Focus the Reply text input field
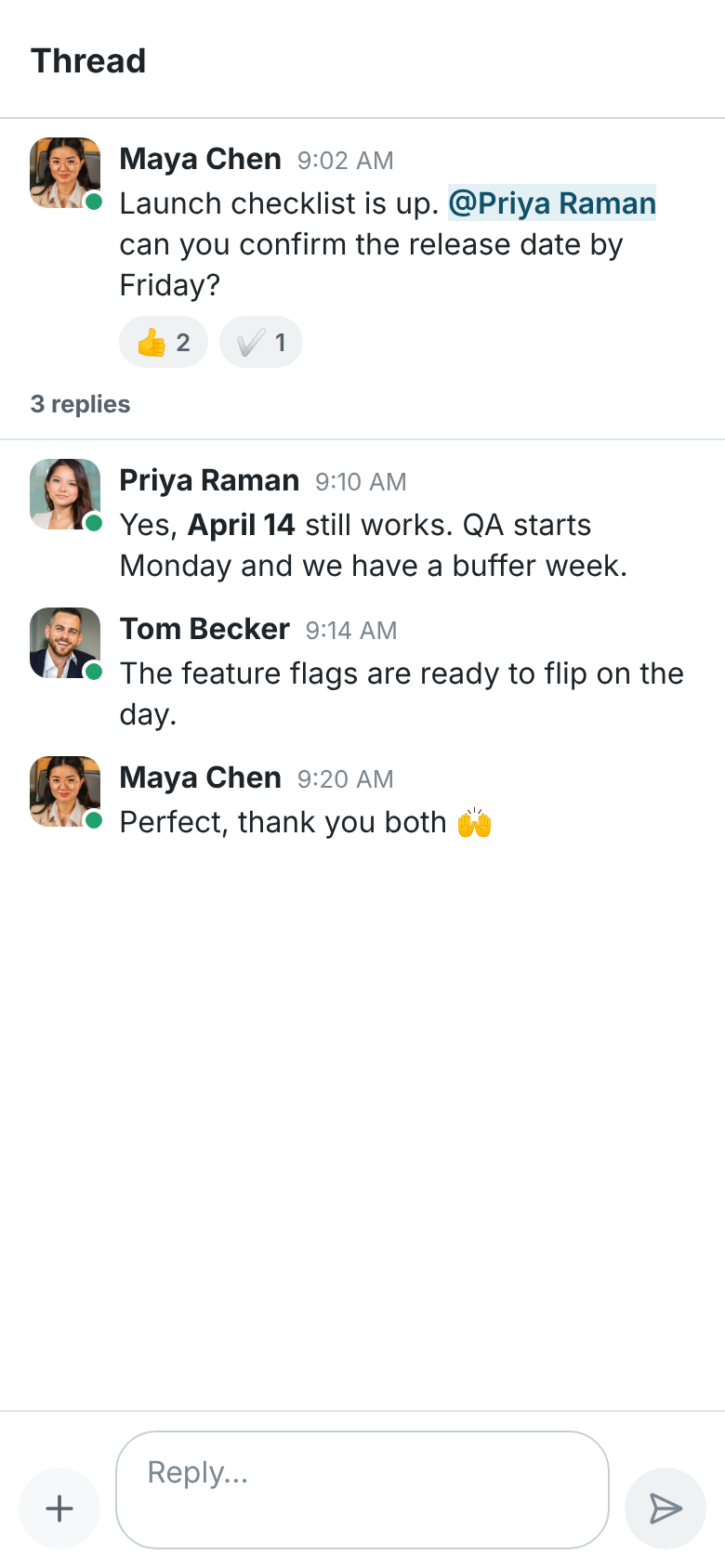Screen dimensions: 725x1568 [x=362, y=1490]
